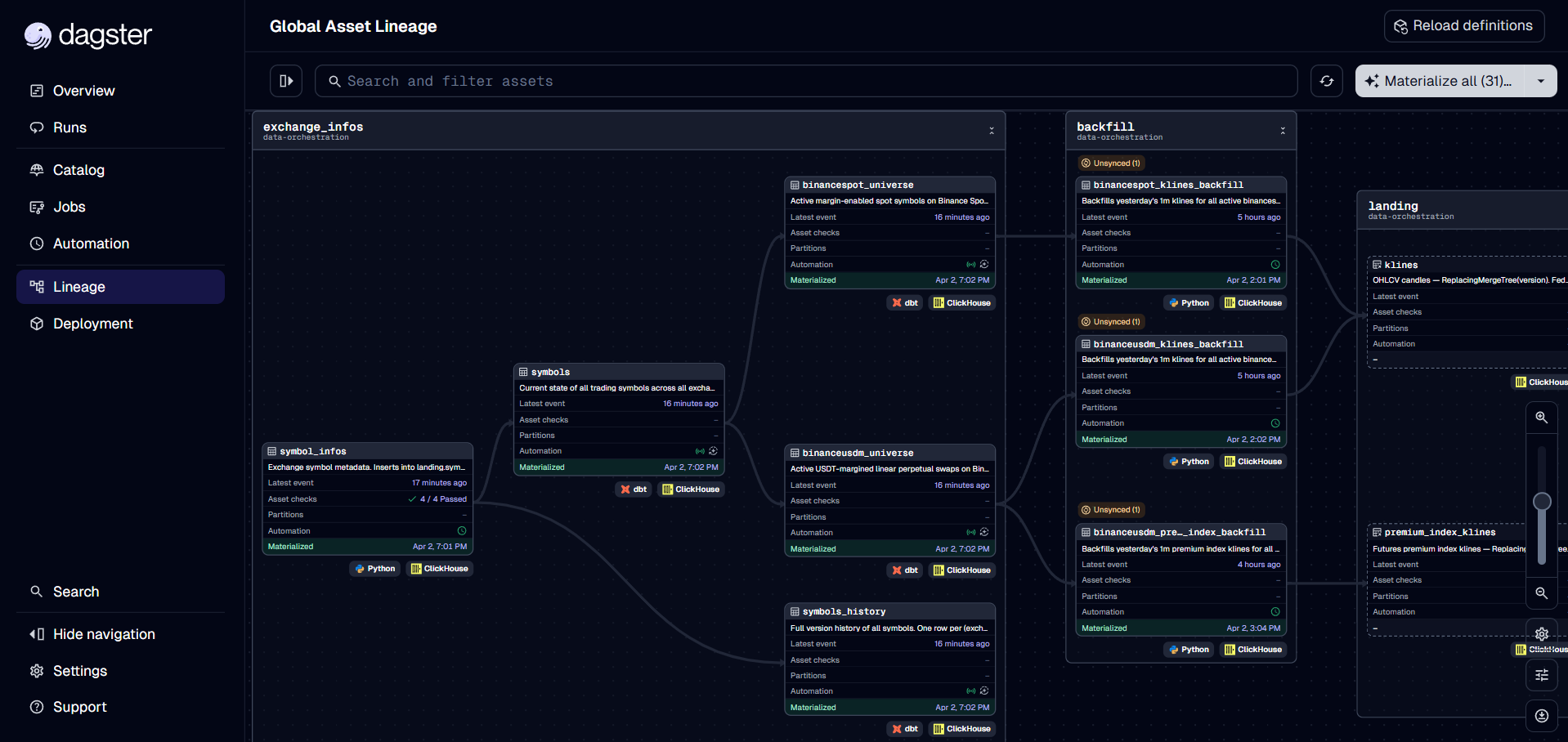Open binancespot_klines_backfill '5 hours ago' event

tap(1259, 217)
